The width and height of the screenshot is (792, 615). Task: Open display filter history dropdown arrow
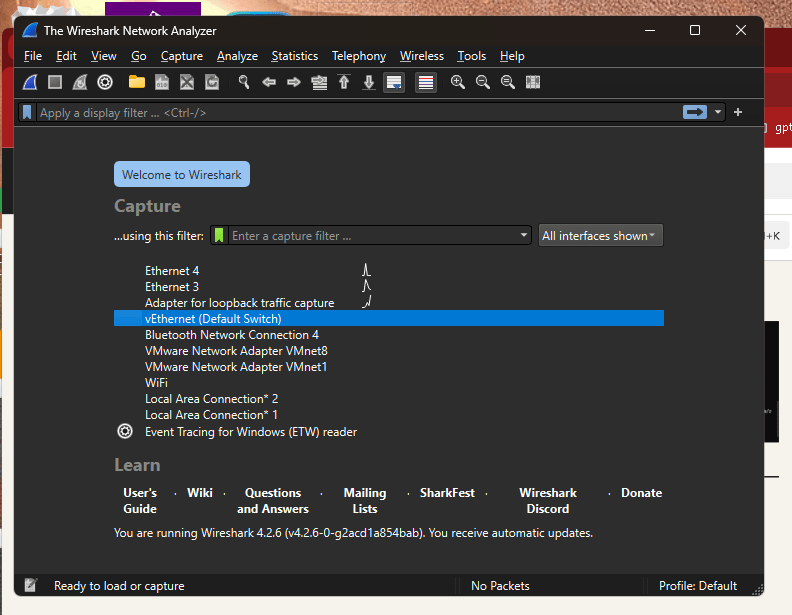718,112
